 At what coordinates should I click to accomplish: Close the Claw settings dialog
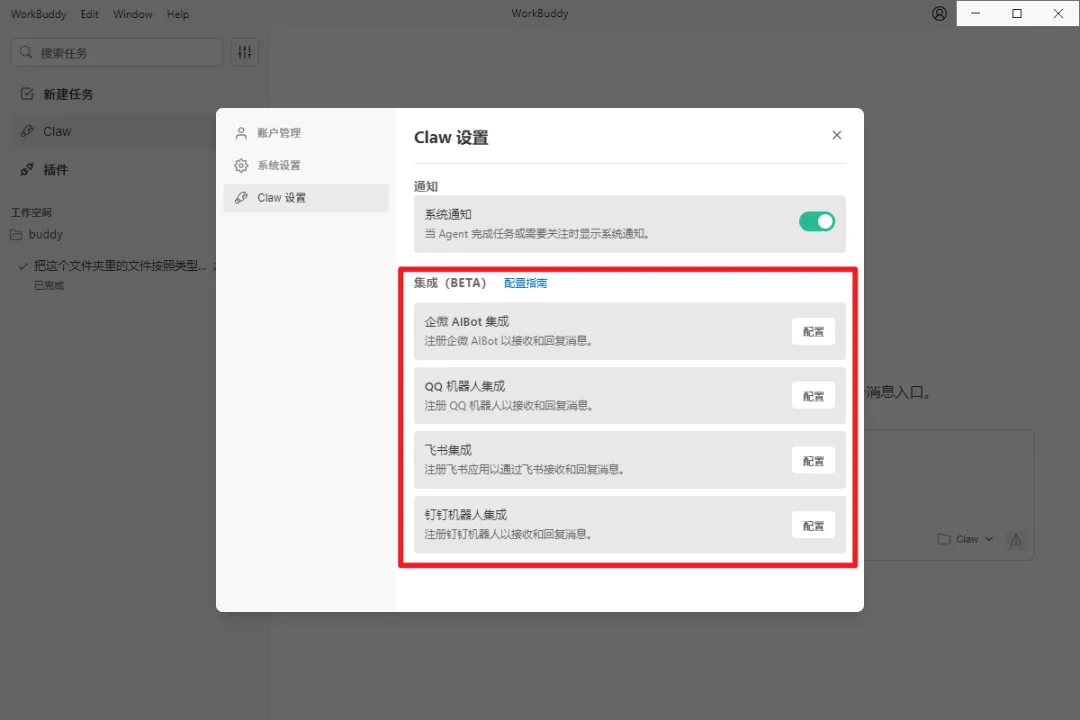coord(837,135)
